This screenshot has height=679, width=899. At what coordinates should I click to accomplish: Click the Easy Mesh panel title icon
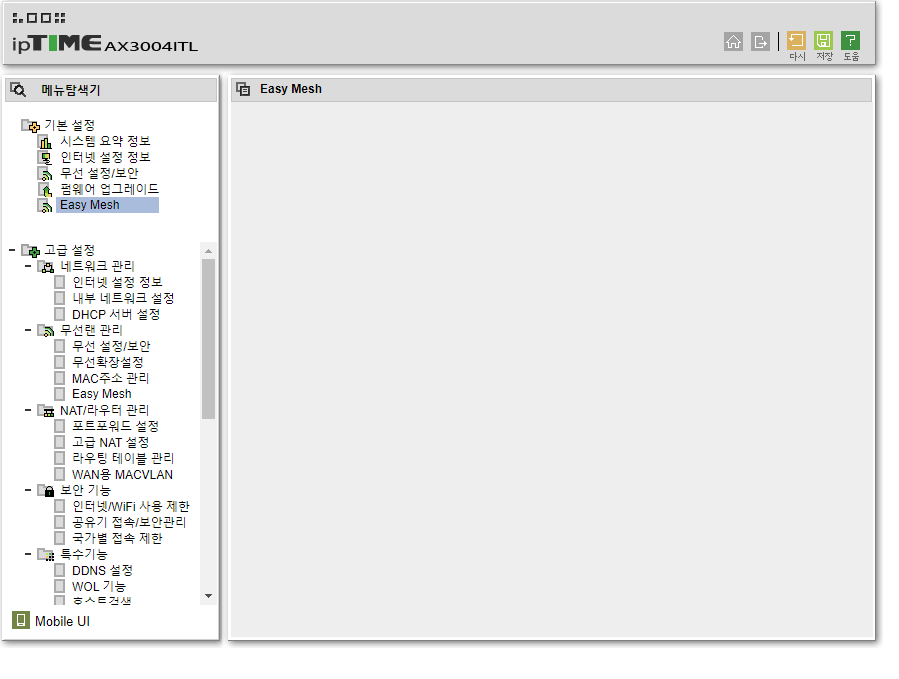click(244, 89)
